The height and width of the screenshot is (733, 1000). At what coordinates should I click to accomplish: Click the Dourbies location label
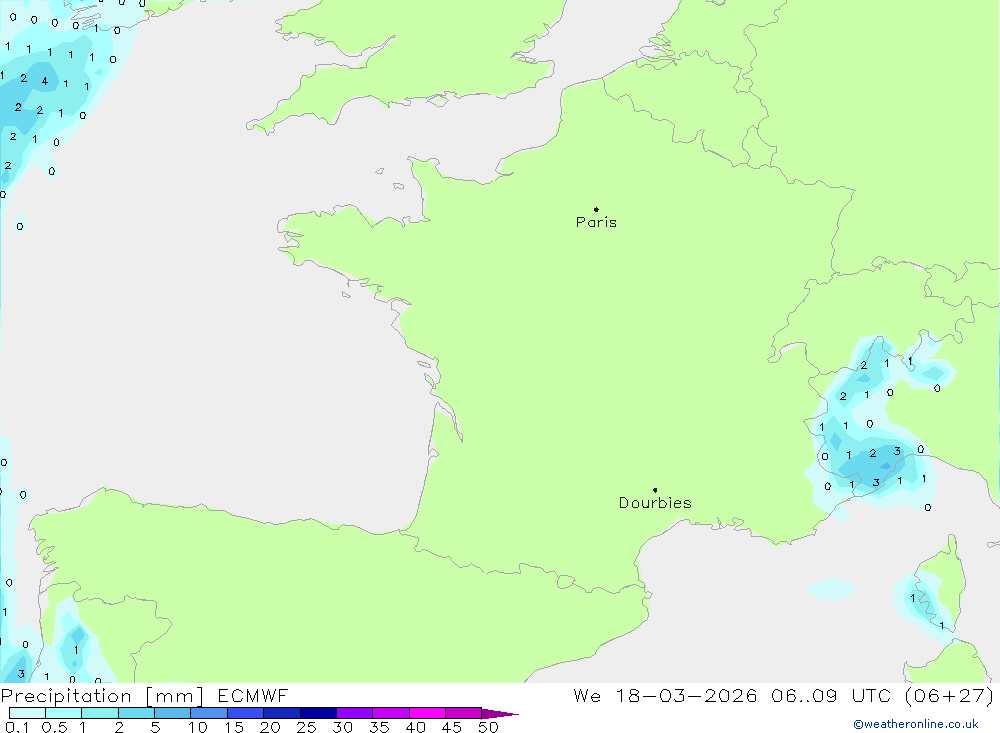pos(655,503)
